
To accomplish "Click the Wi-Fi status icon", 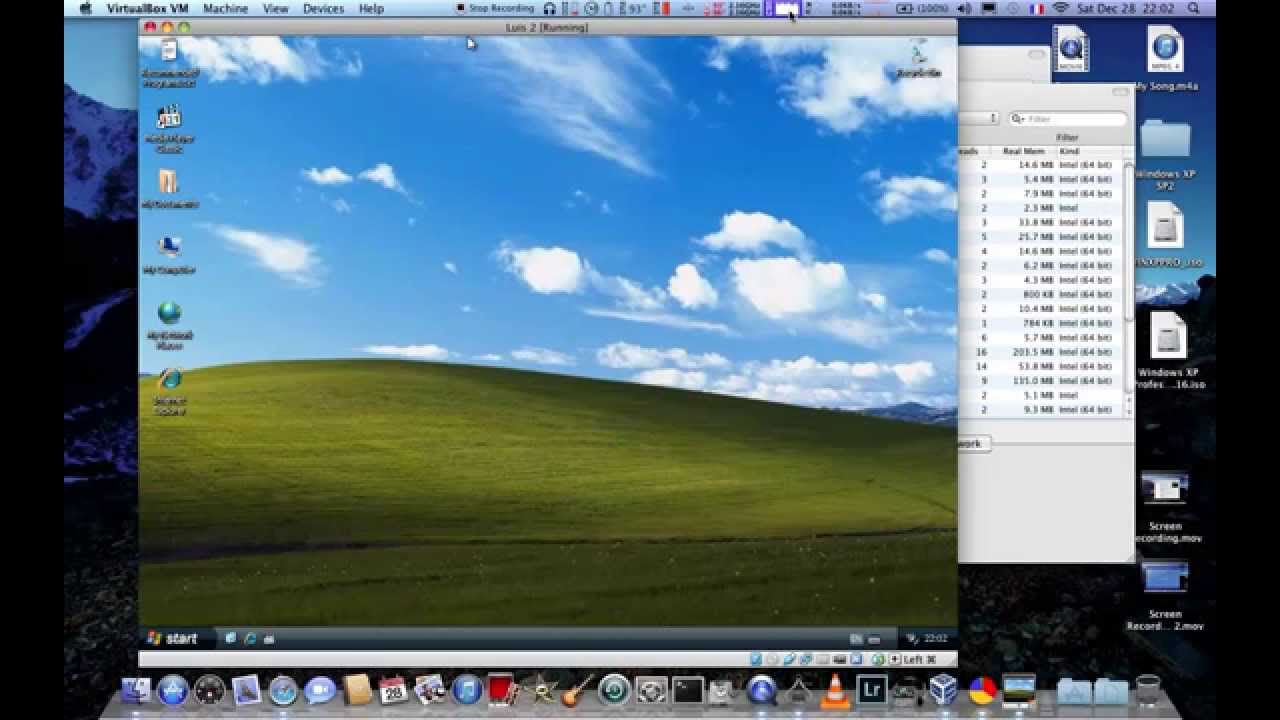I will tap(1060, 8).
